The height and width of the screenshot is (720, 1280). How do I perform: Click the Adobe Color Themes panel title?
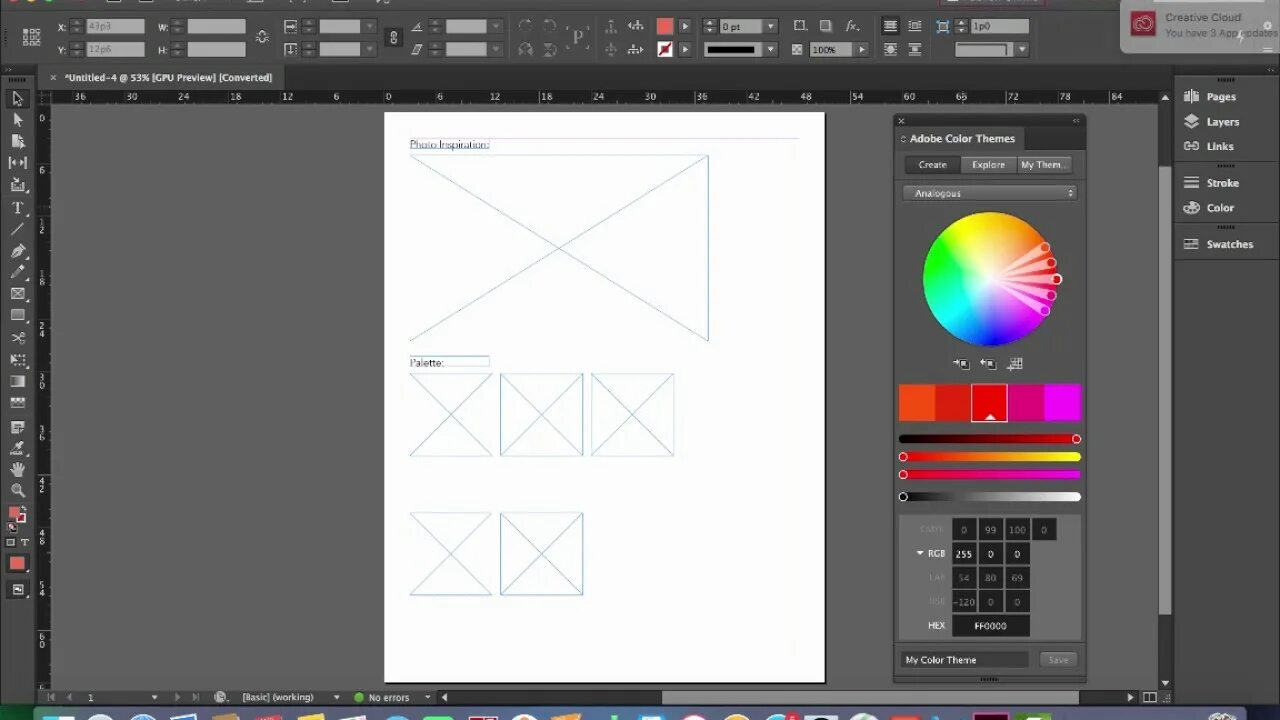click(962, 139)
